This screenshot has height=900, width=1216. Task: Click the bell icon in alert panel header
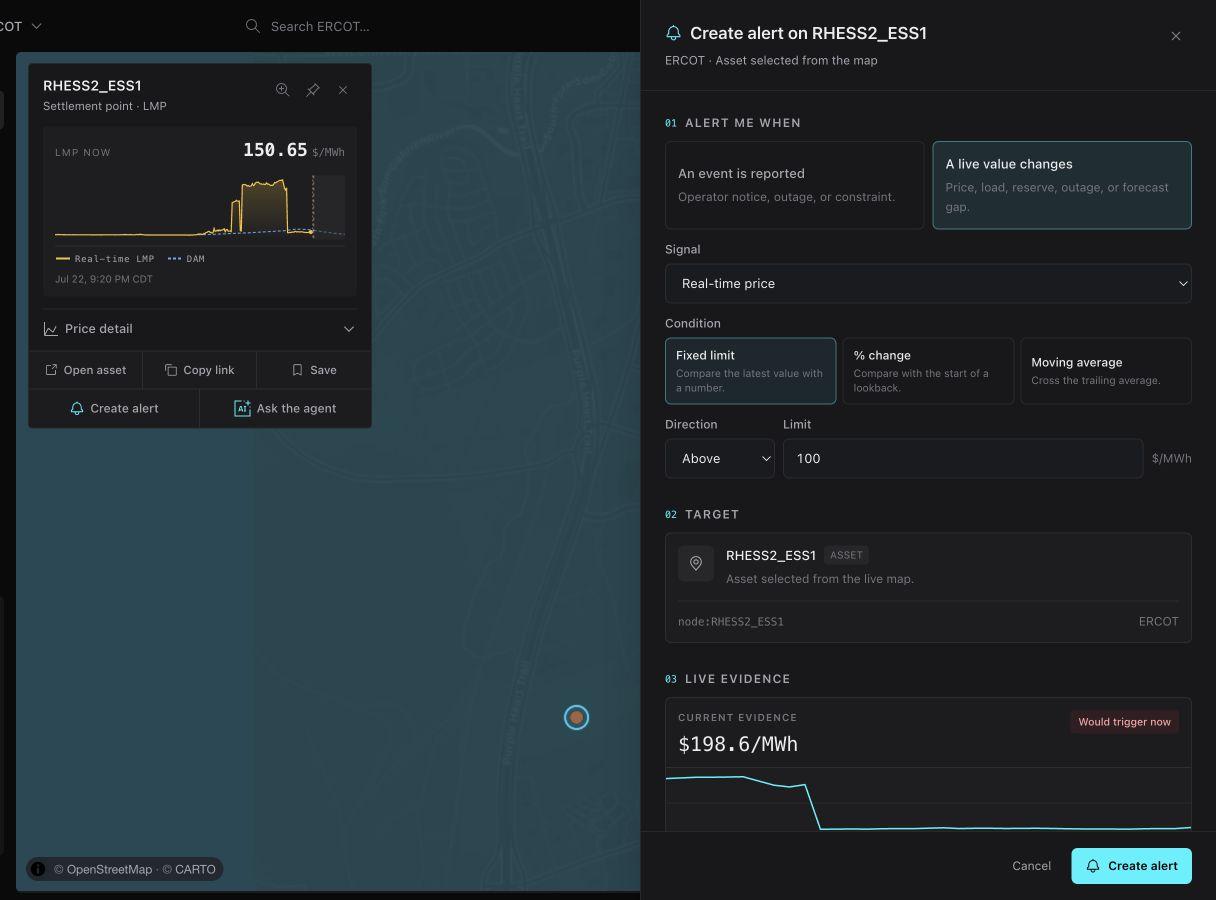[x=674, y=33]
